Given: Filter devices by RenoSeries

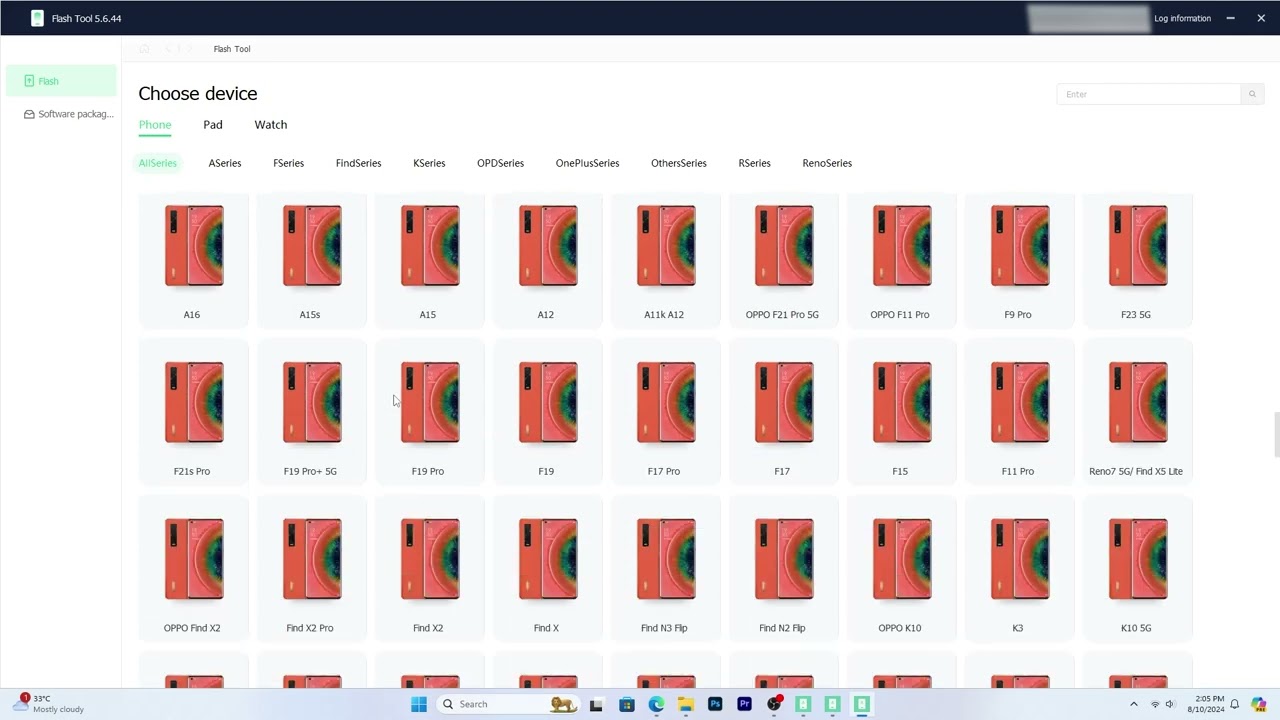Looking at the screenshot, I should (827, 163).
